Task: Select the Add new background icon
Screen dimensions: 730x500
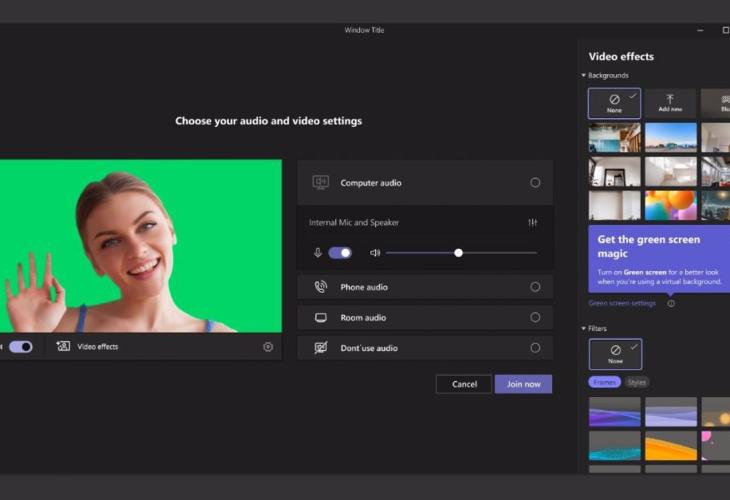Action: click(670, 99)
